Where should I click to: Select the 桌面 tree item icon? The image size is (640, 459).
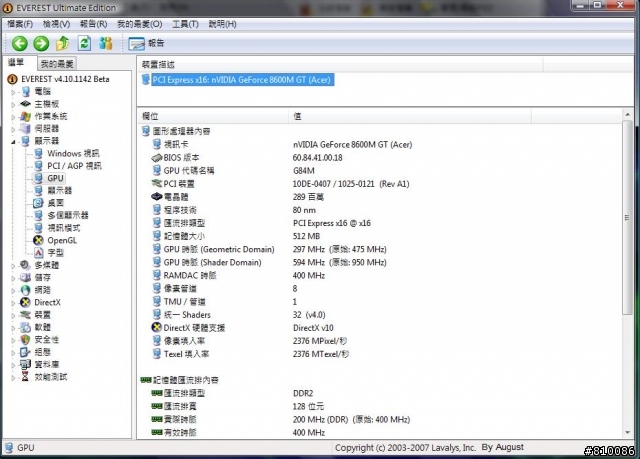click(x=38, y=203)
